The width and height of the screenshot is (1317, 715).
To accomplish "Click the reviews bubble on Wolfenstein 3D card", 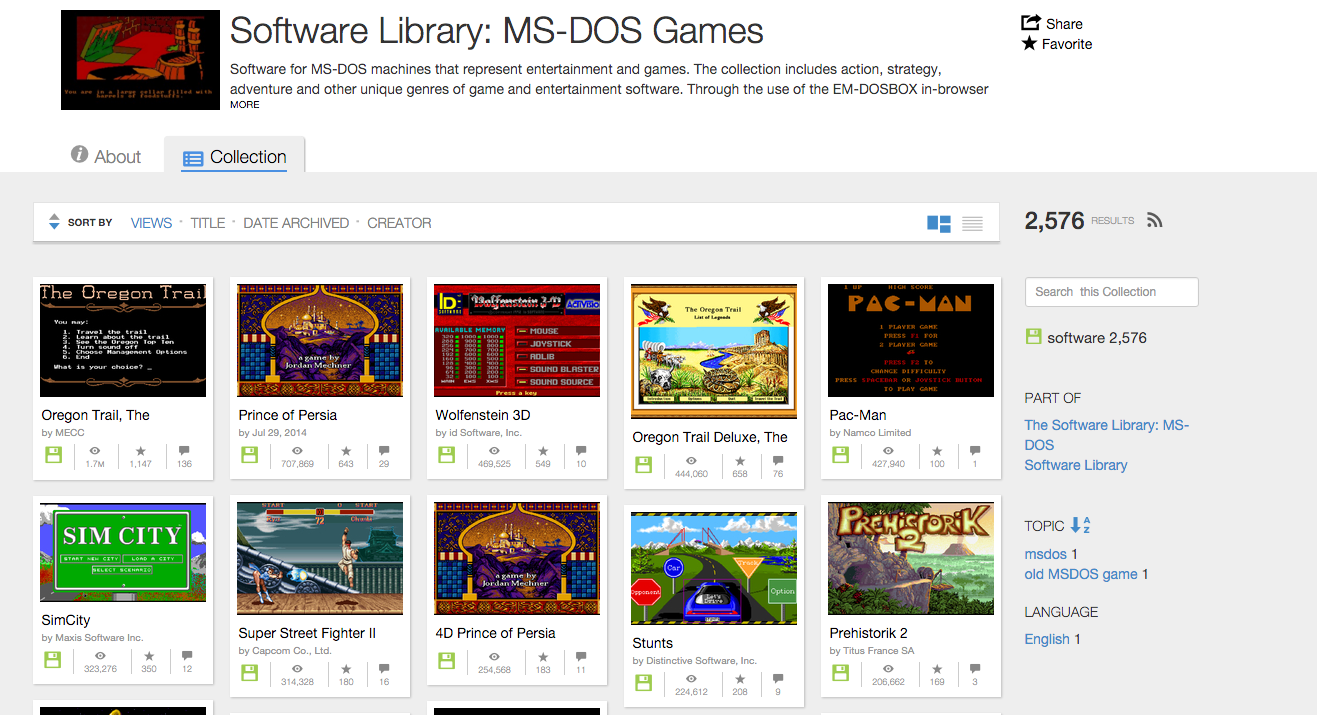I will [x=581, y=451].
